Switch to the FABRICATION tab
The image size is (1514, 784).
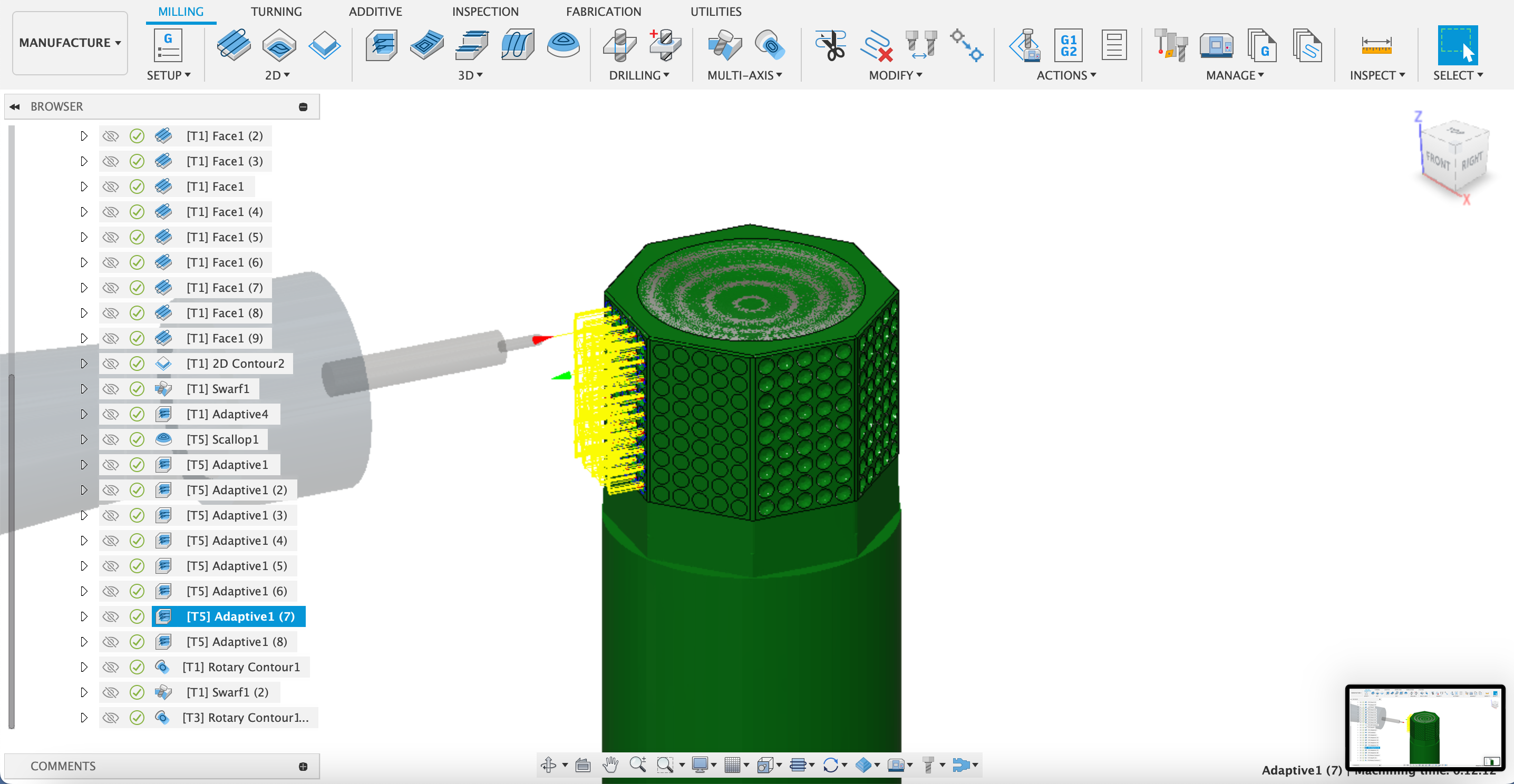pos(604,12)
